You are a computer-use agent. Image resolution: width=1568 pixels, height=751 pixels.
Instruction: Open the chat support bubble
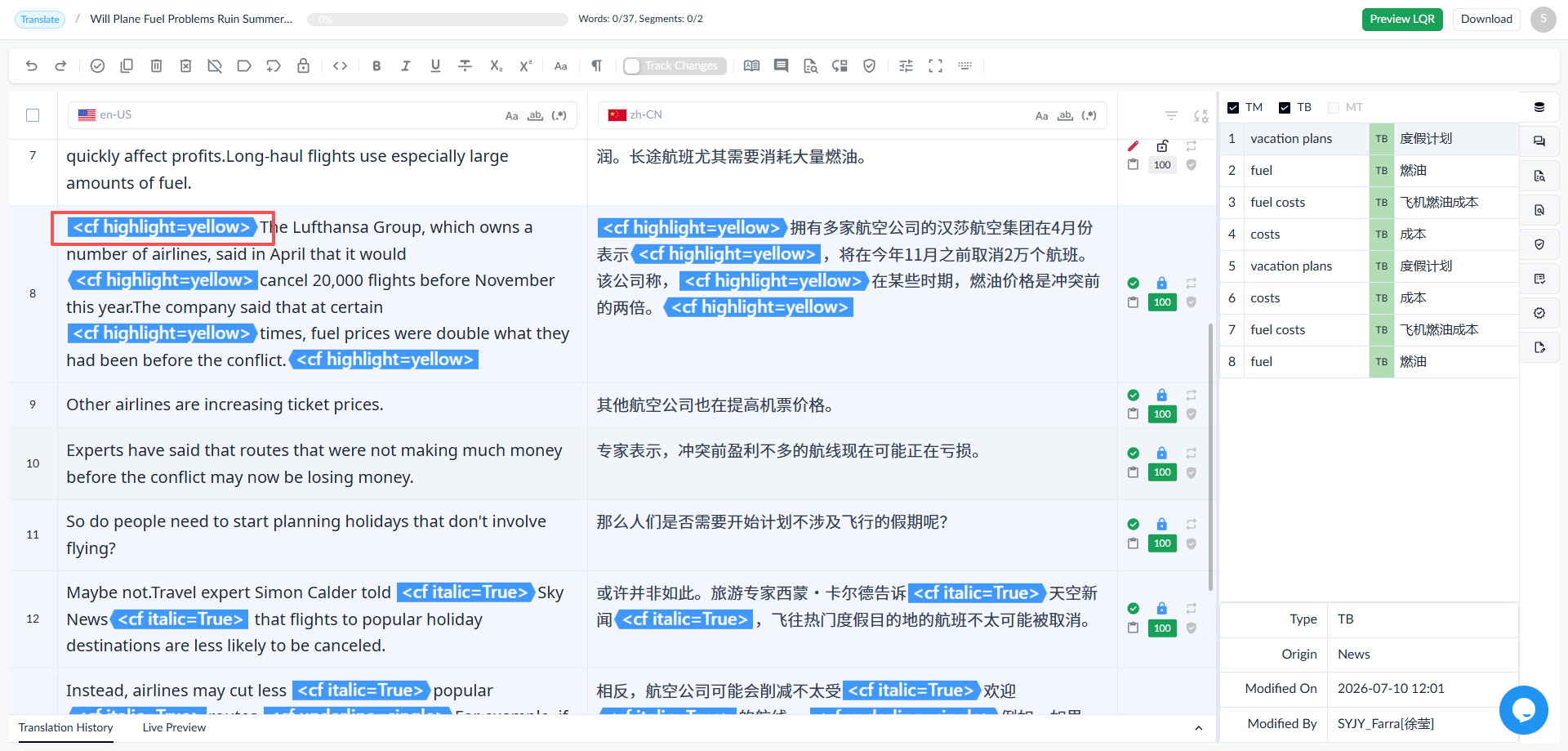click(1524, 710)
